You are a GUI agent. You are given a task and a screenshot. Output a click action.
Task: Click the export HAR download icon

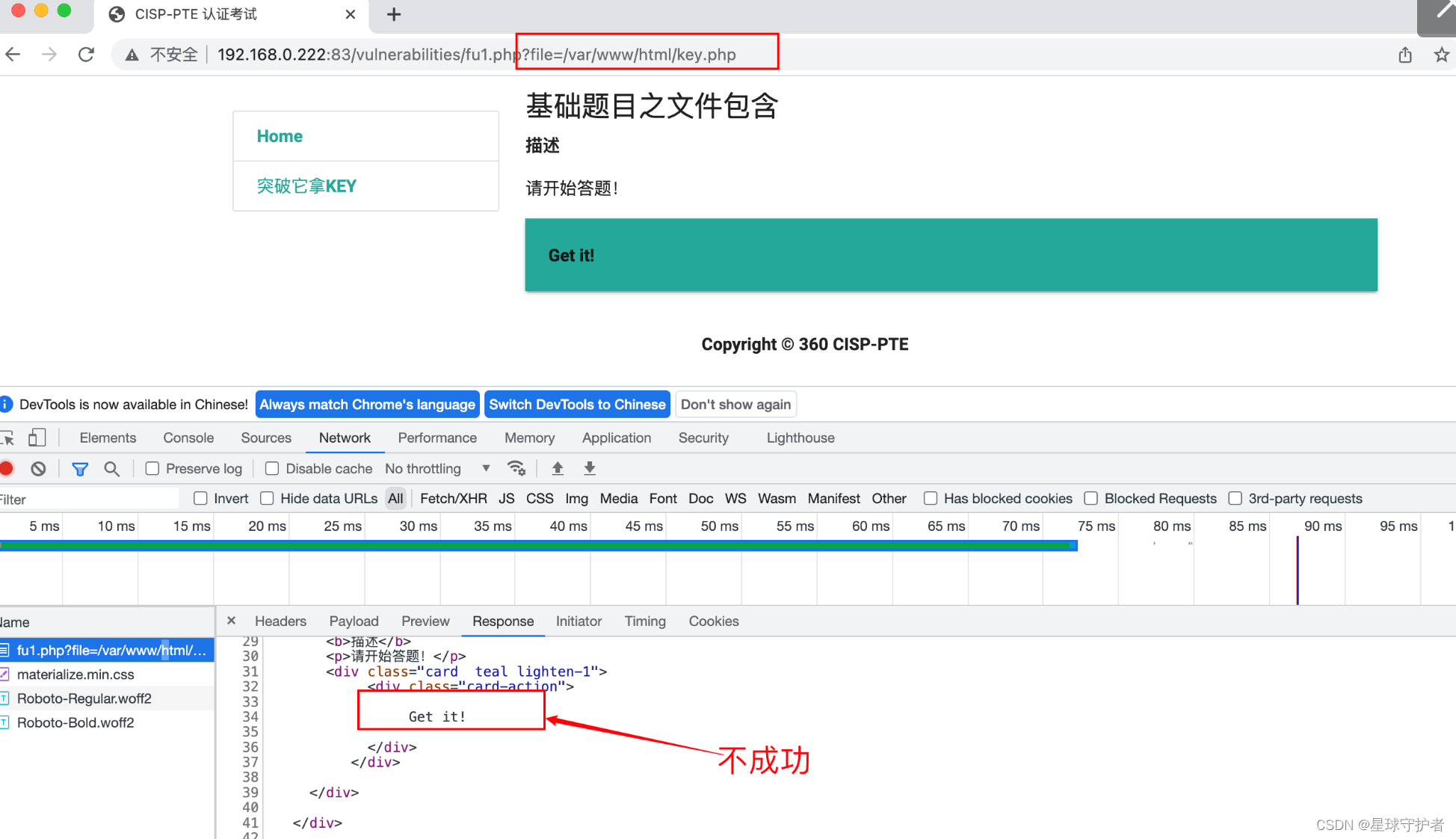pyautogui.click(x=590, y=469)
